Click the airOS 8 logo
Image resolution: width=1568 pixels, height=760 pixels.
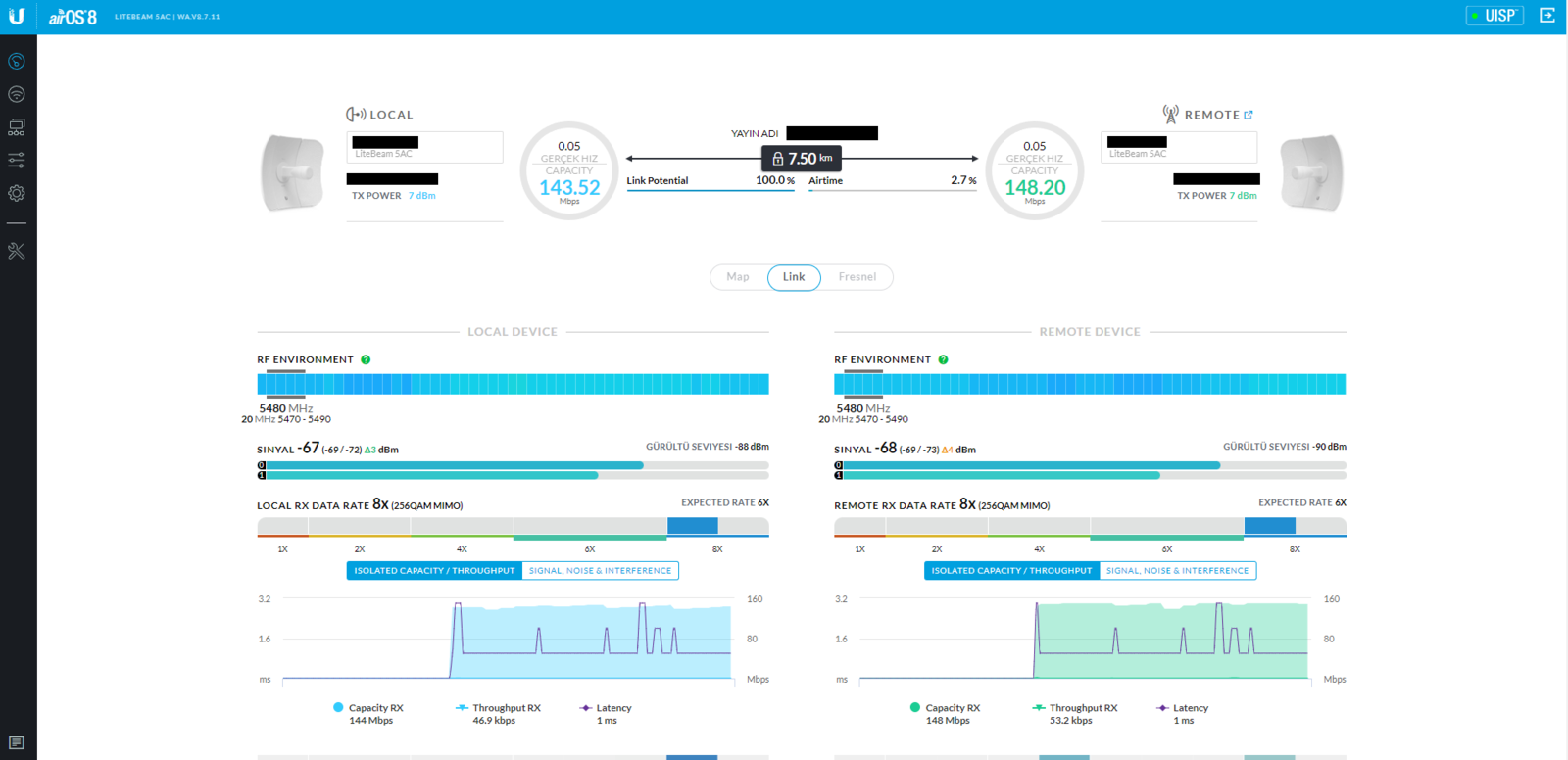73,17
